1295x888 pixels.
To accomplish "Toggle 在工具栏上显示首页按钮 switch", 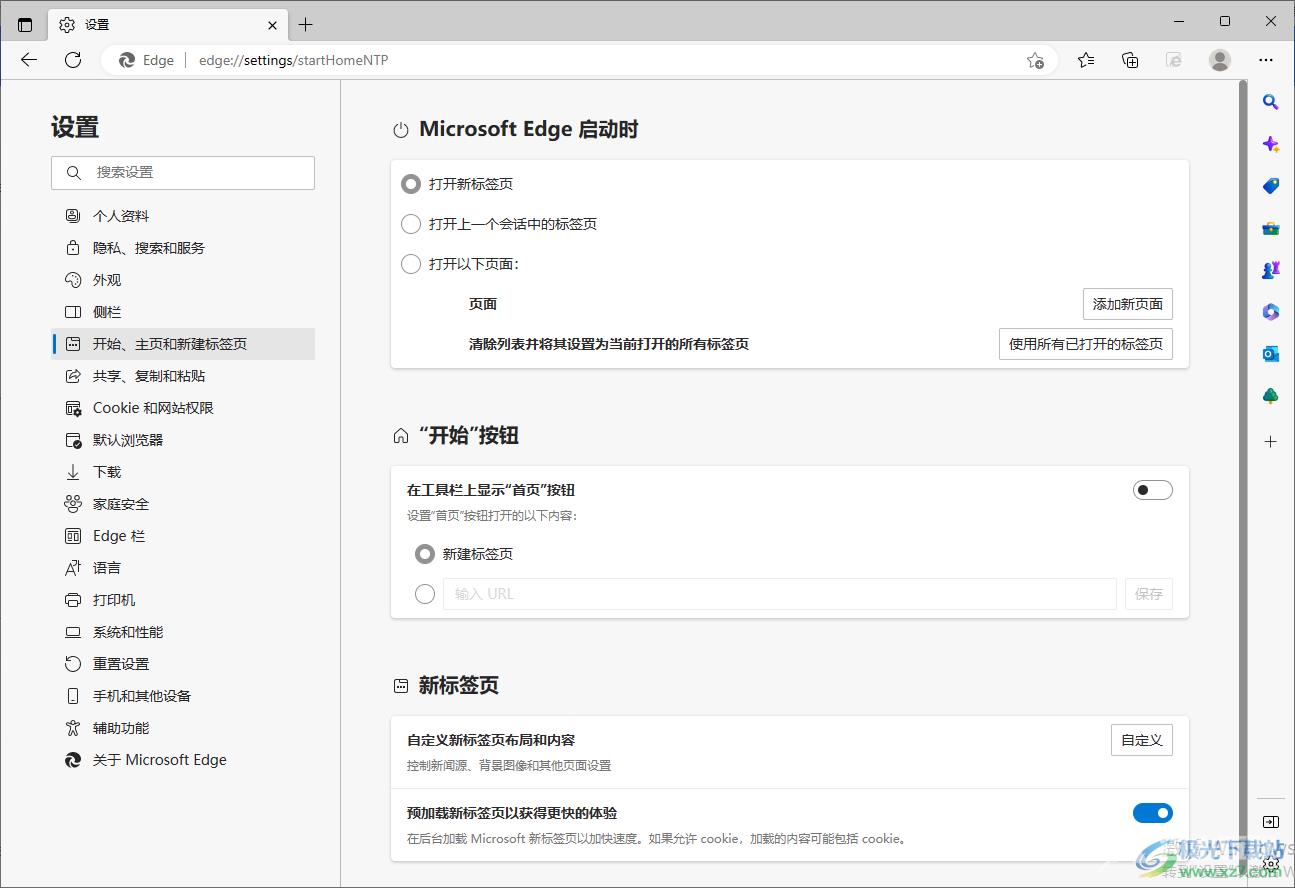I will [1152, 490].
